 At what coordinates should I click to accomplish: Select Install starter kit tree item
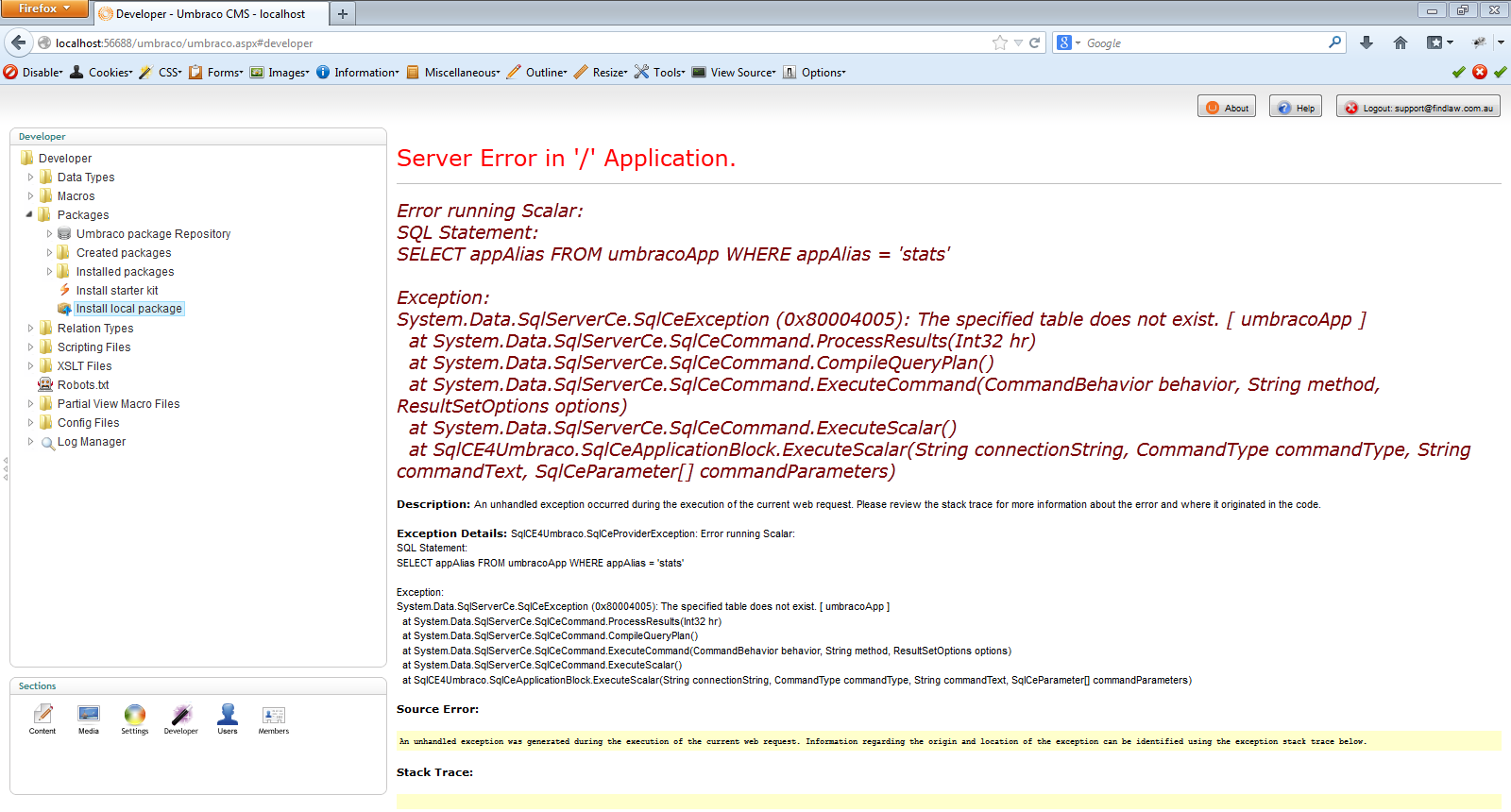point(117,290)
